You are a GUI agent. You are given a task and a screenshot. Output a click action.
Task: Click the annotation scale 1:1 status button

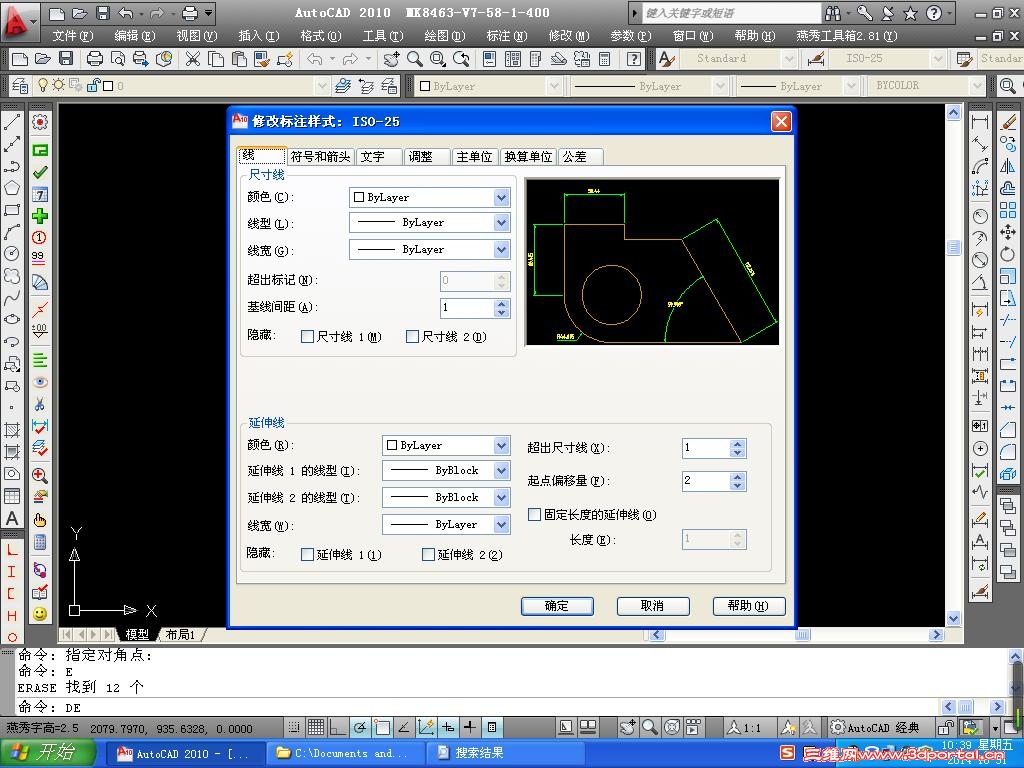(745, 727)
